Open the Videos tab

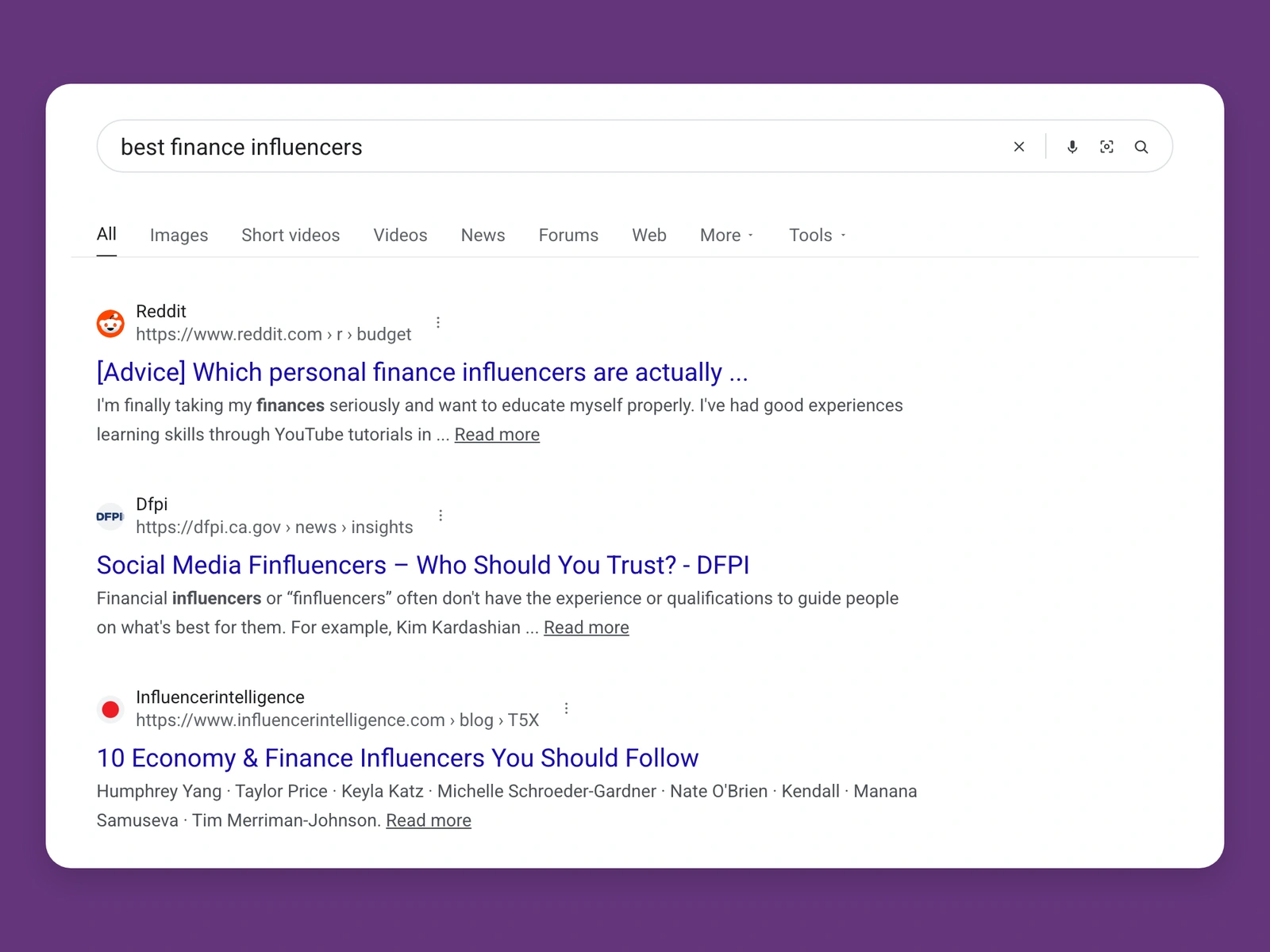(x=400, y=235)
